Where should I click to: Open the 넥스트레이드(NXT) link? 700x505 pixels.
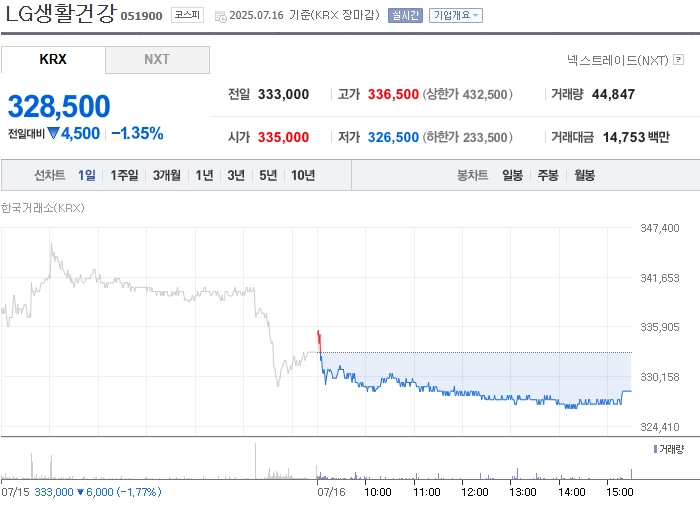(x=618, y=60)
